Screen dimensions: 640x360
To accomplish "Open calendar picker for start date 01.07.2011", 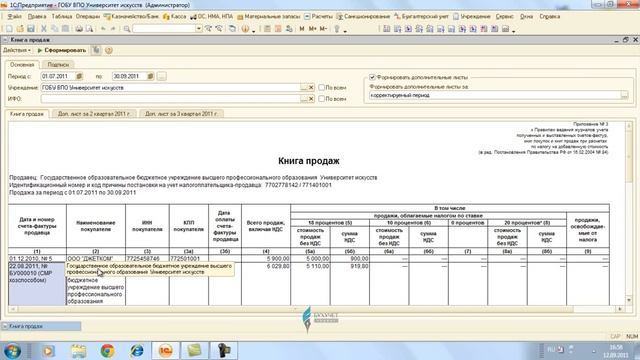I will (79, 76).
